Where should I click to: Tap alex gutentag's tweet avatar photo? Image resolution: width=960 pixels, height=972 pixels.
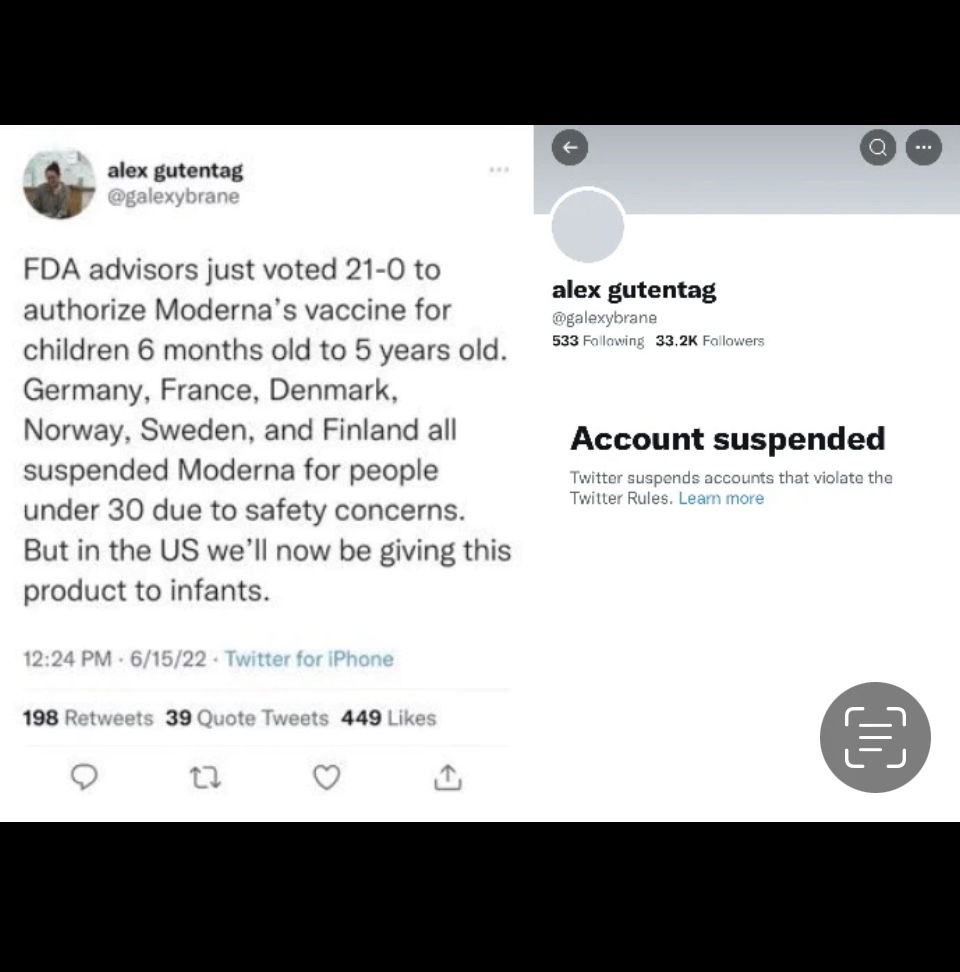[59, 183]
